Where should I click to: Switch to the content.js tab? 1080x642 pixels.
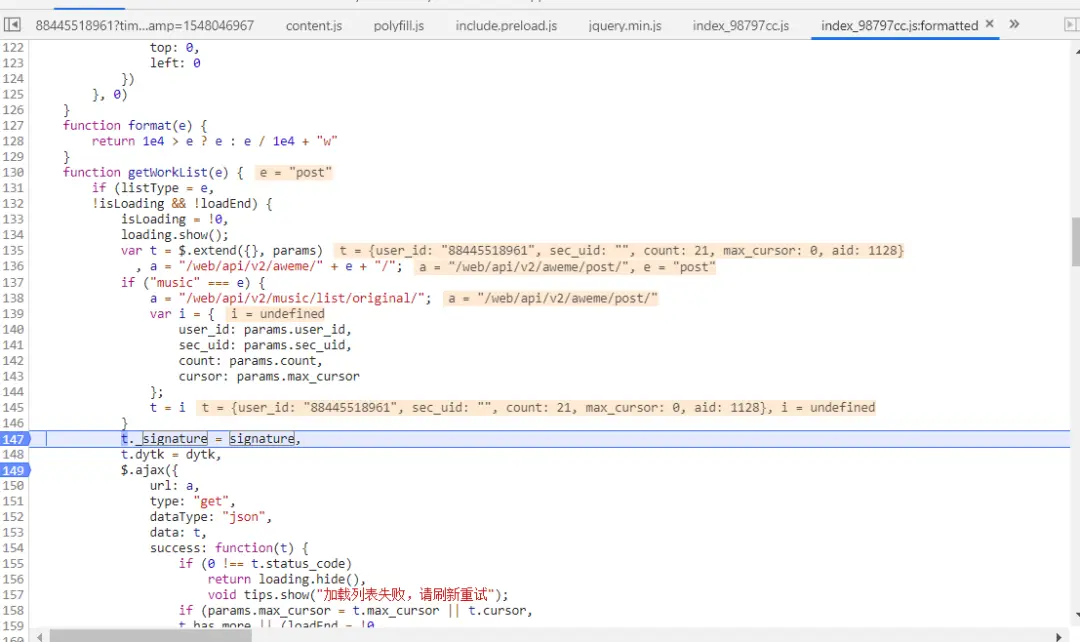(x=313, y=26)
